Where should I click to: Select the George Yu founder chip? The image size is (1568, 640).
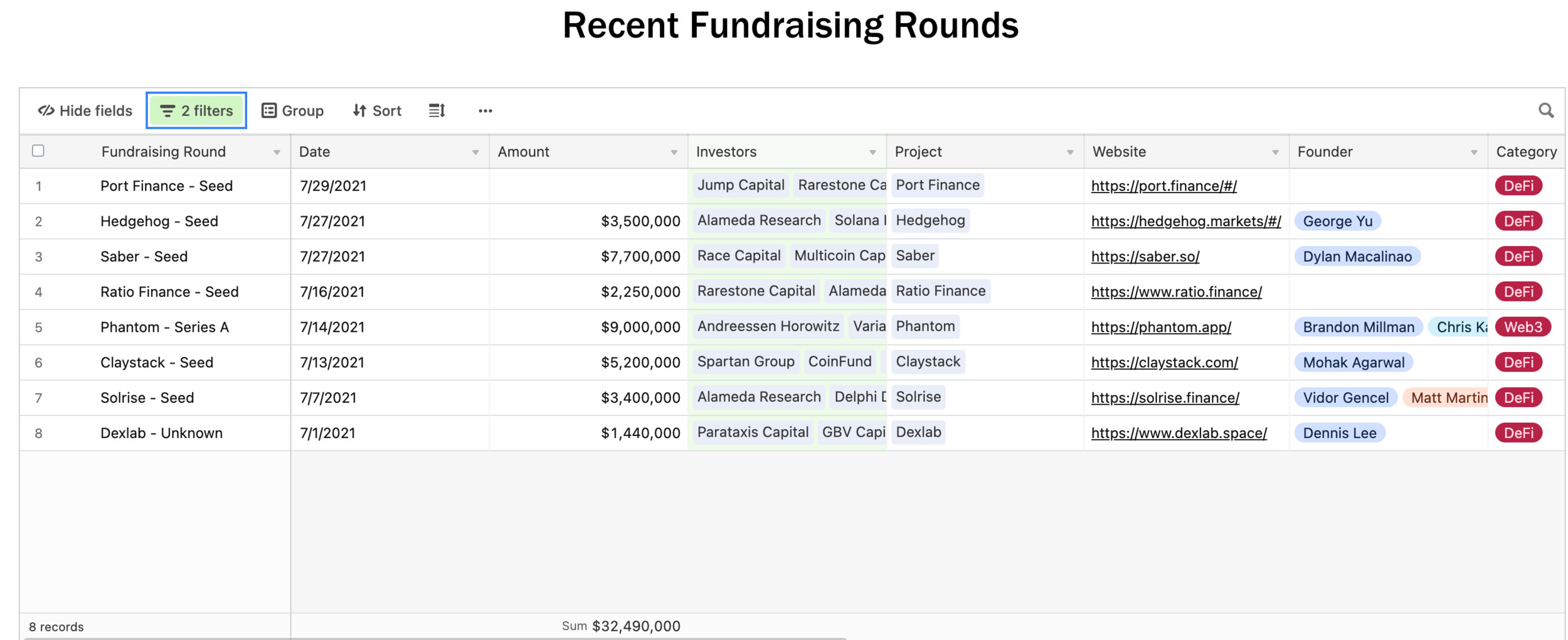click(1337, 221)
